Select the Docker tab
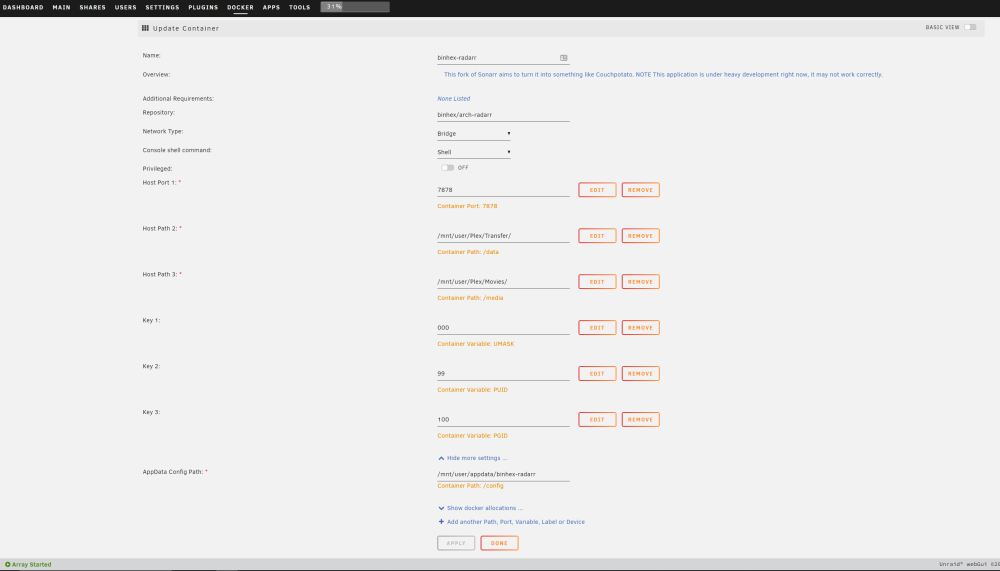Screen dimensions: 1000x571 [240, 8]
